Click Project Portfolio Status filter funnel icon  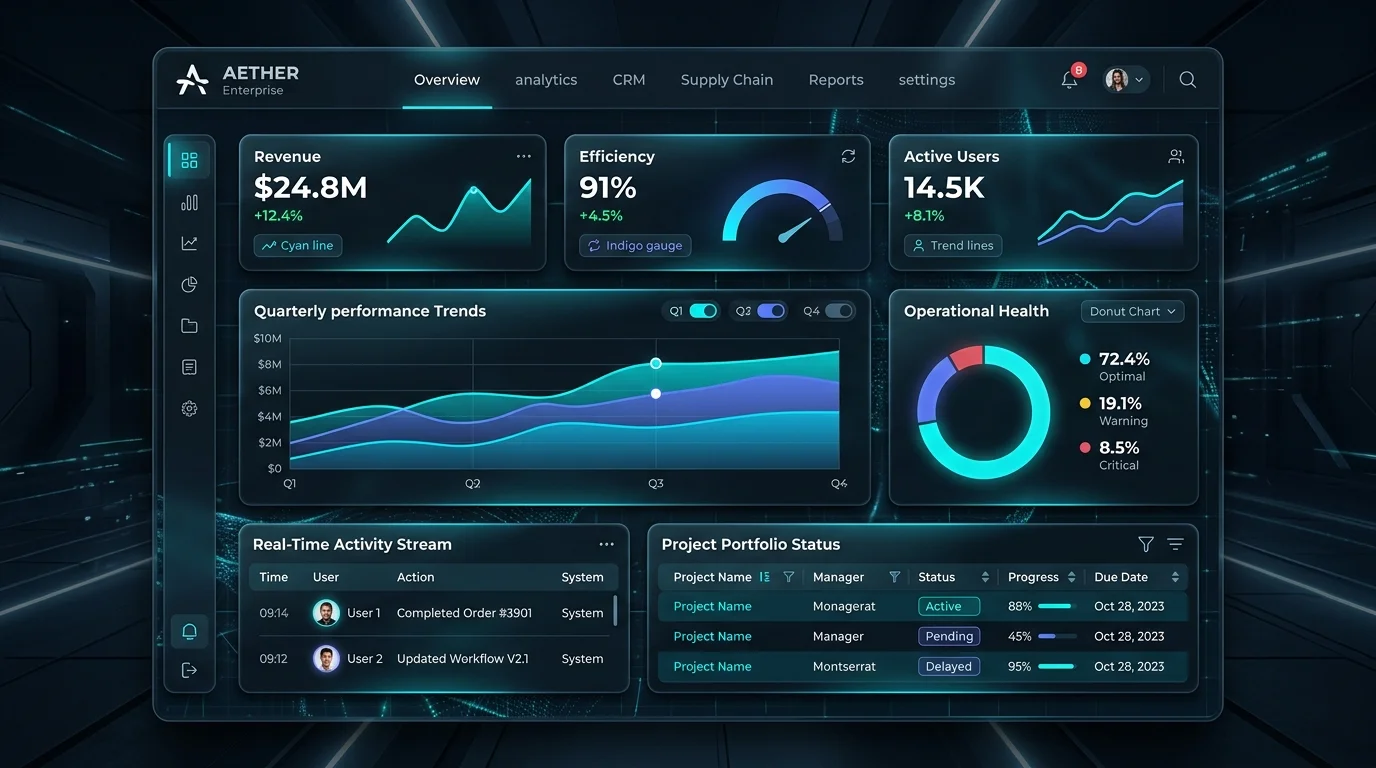pyautogui.click(x=1146, y=544)
